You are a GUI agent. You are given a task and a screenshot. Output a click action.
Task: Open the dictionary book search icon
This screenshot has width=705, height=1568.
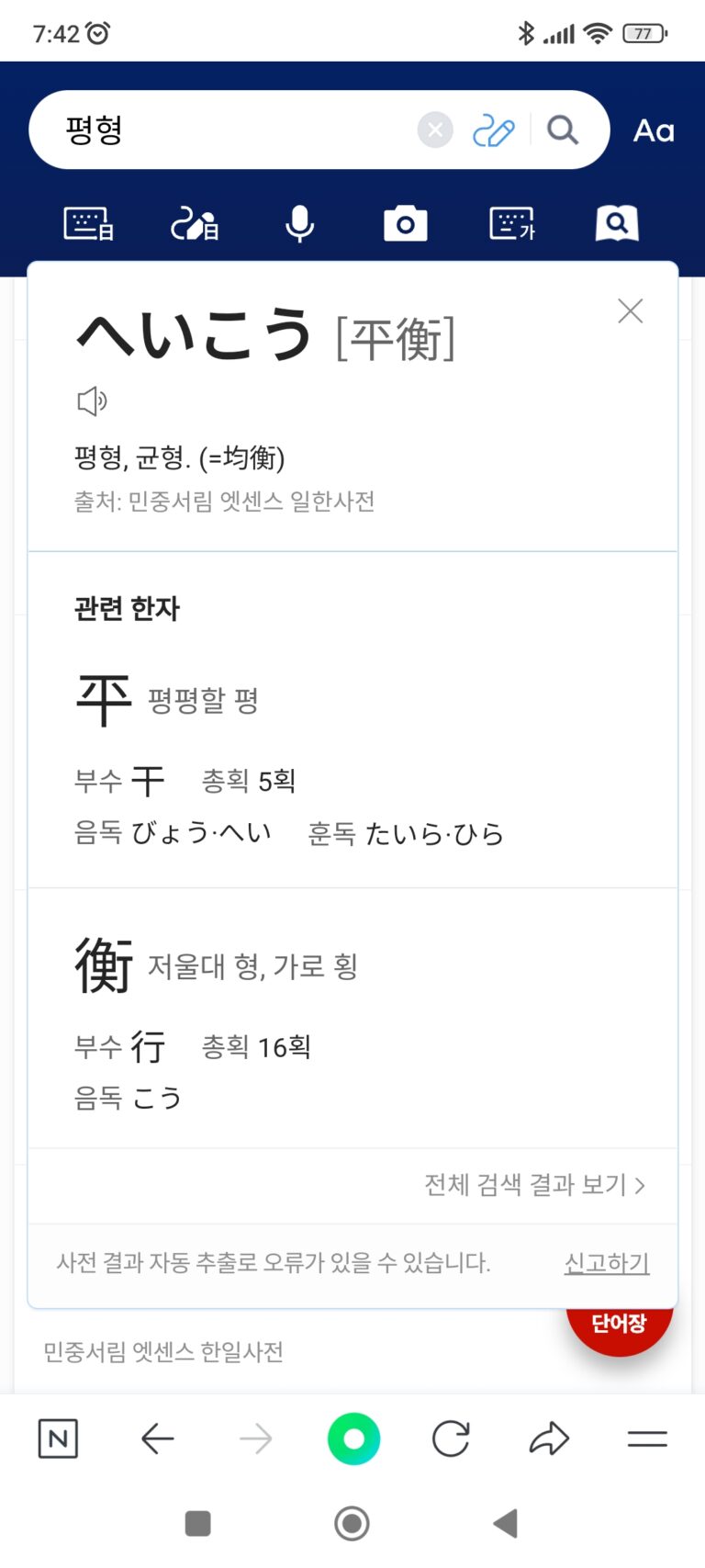(x=617, y=223)
